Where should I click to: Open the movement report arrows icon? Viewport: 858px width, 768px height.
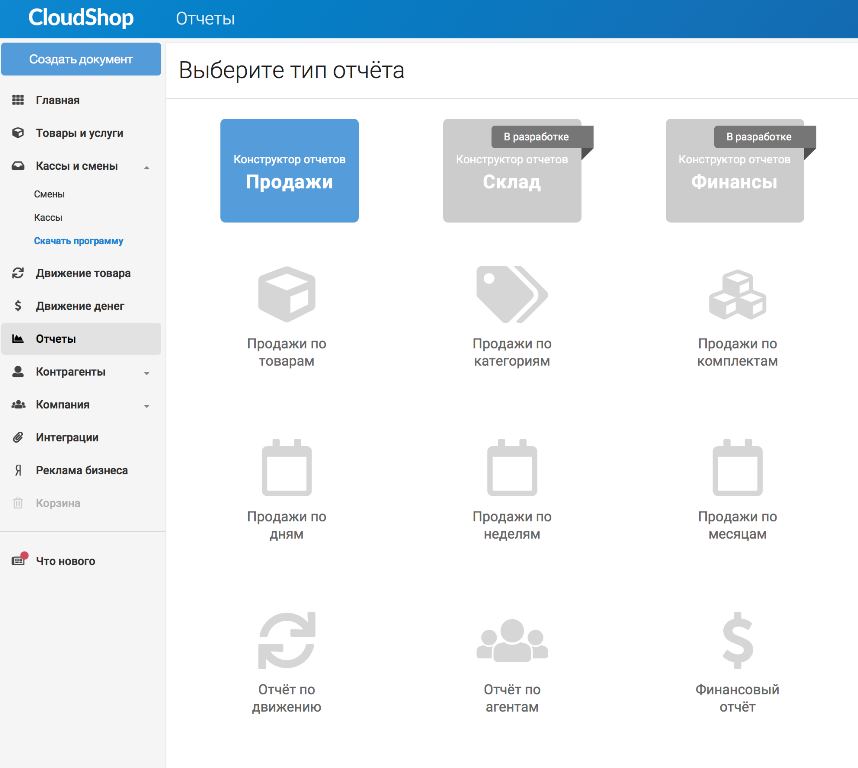pyautogui.click(x=286, y=640)
